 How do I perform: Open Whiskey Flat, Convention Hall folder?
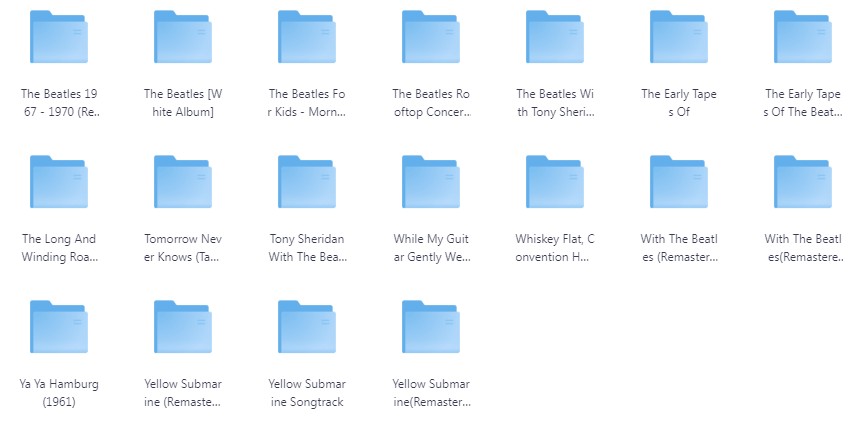click(x=555, y=181)
